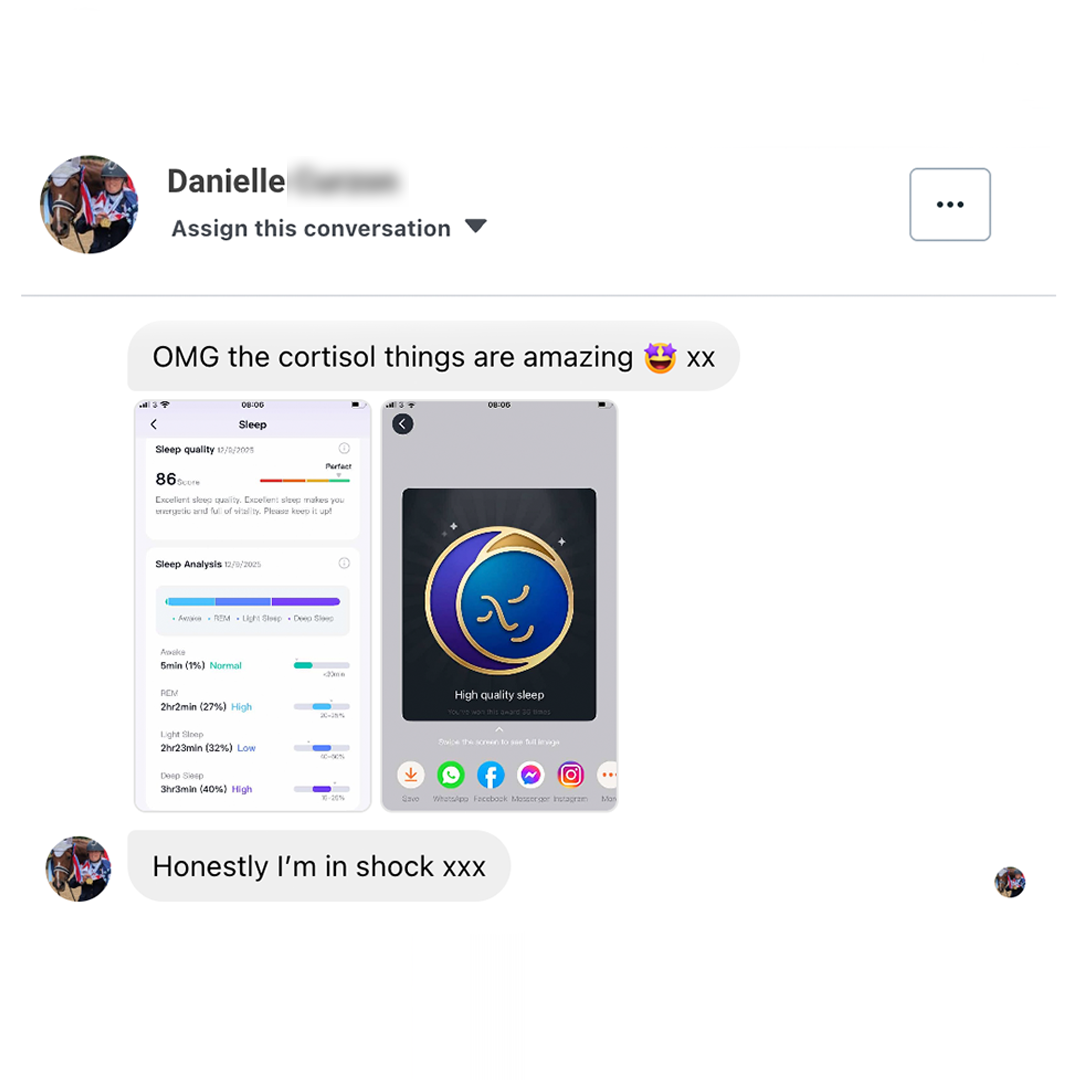
Task: Open the Sleep analysis screenshot thumbnail
Action: click(253, 605)
